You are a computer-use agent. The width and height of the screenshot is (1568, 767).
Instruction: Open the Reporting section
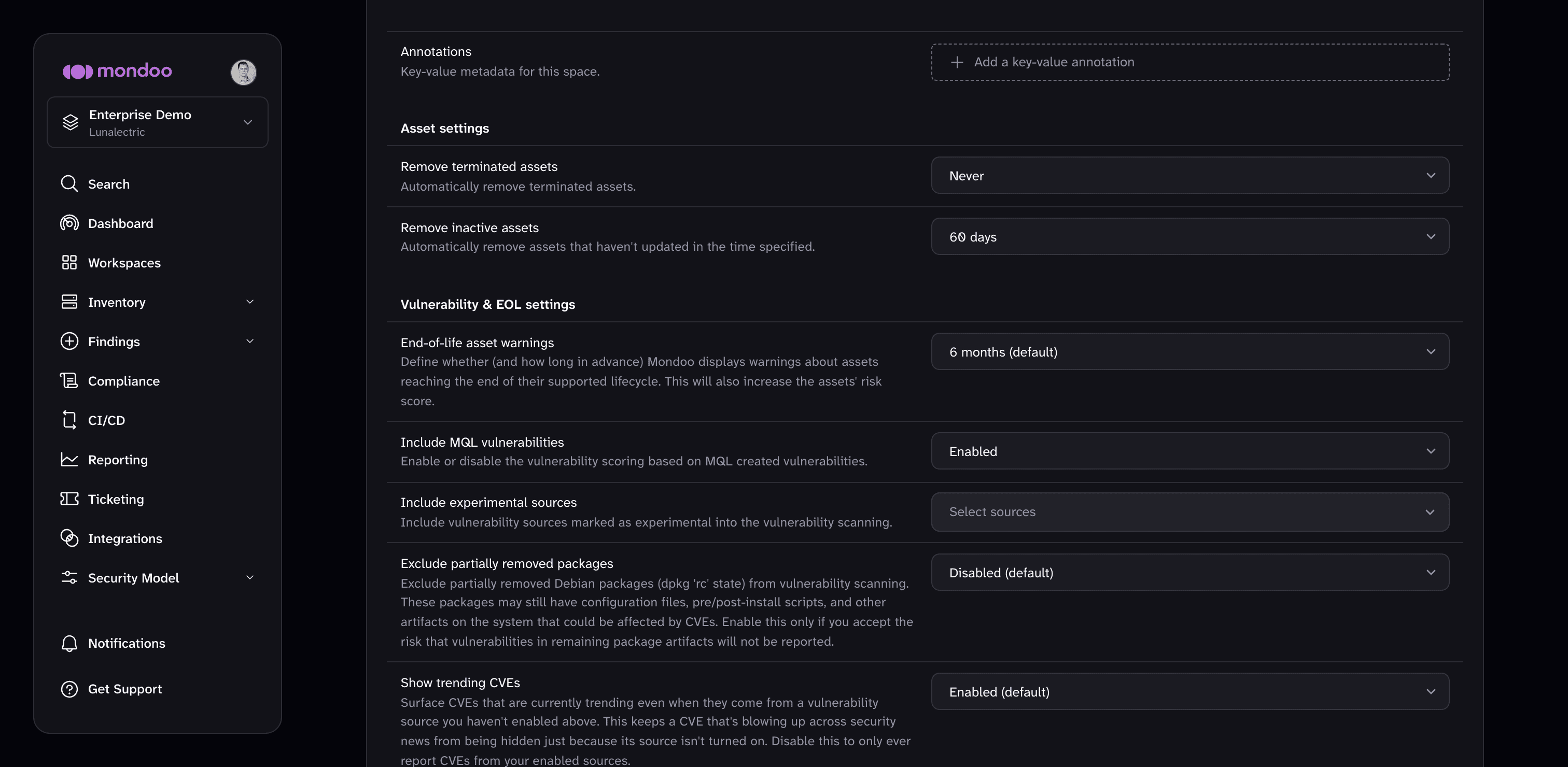click(x=118, y=460)
